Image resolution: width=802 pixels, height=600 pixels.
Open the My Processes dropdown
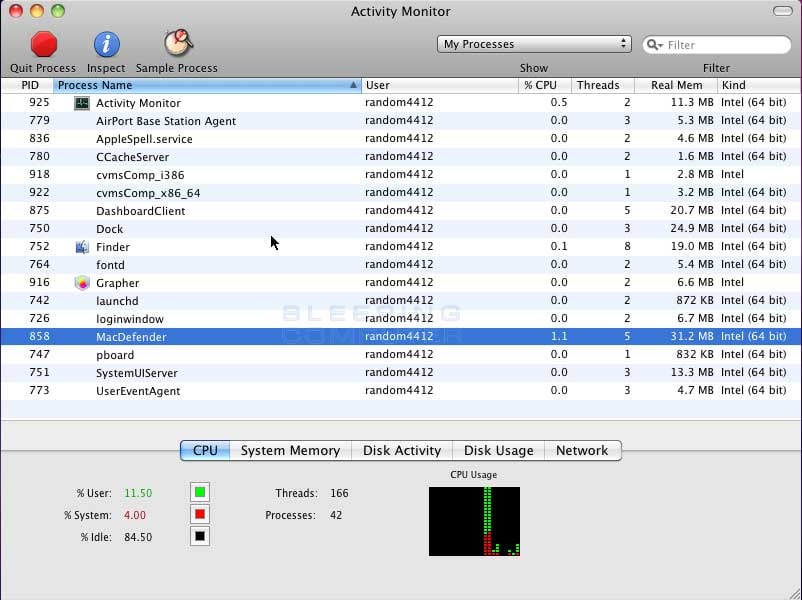[534, 44]
